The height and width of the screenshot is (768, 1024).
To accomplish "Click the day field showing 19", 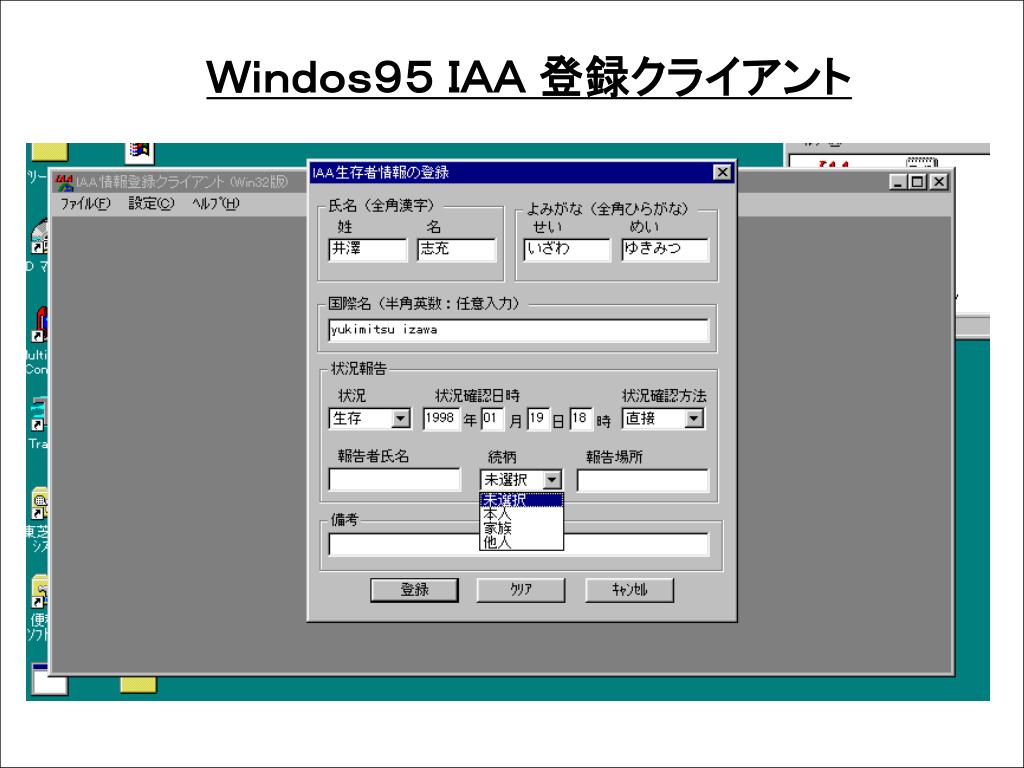I will (539, 419).
